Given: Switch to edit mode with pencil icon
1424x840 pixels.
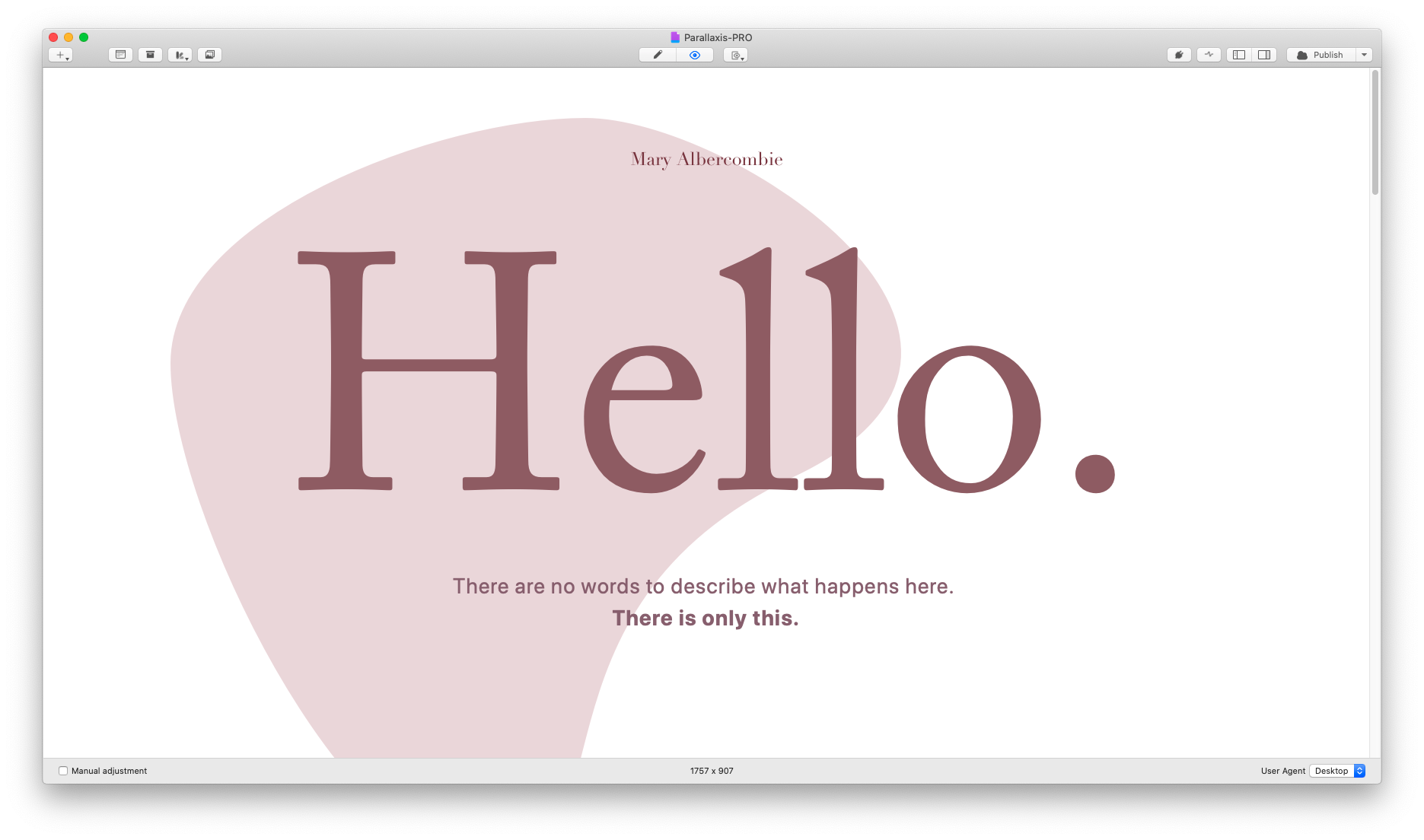Looking at the screenshot, I should 658,55.
